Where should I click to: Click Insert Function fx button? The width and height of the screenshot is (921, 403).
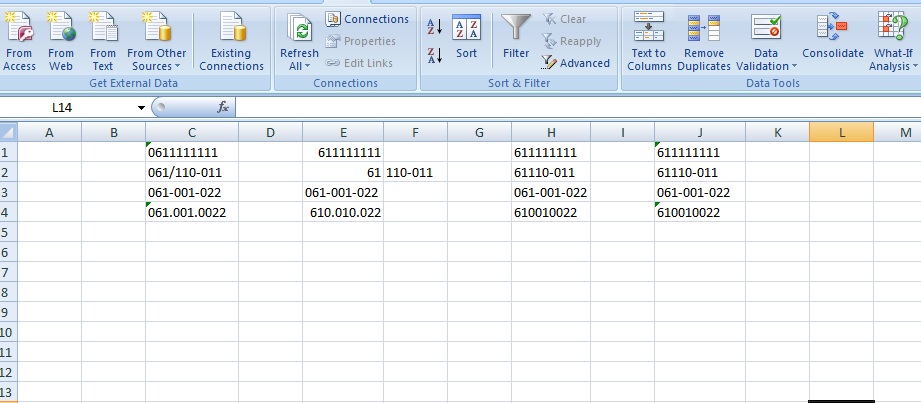pos(223,108)
